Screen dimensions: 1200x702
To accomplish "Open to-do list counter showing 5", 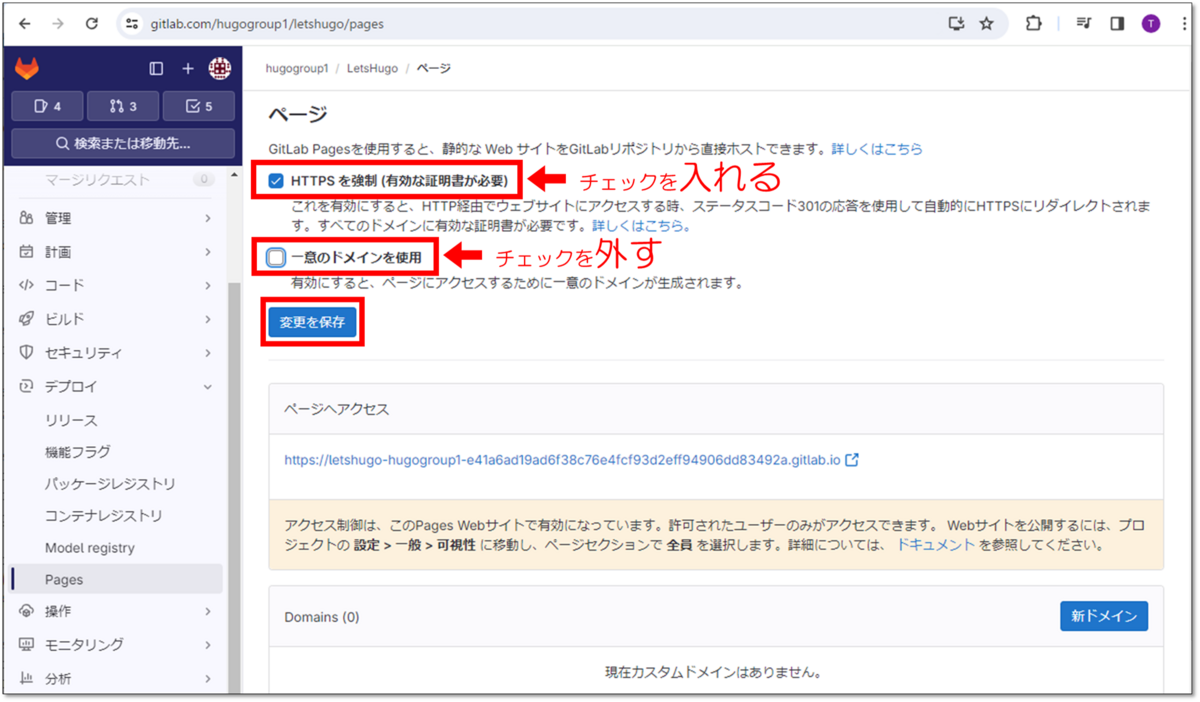I will 199,106.
